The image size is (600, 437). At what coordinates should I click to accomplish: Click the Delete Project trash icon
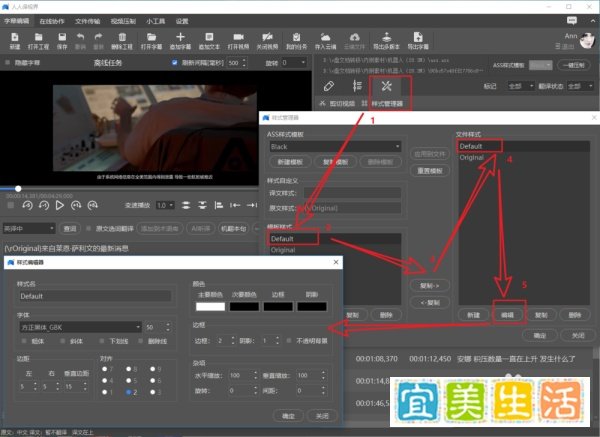point(122,37)
